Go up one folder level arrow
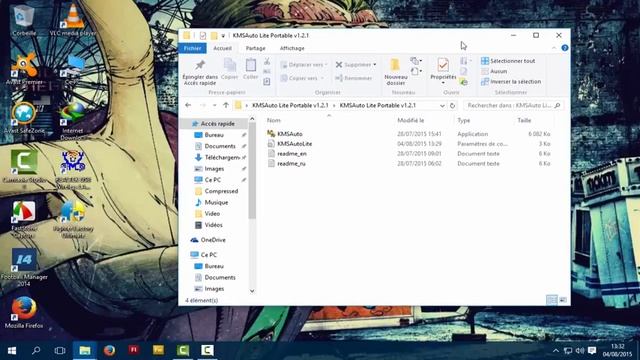Image resolution: width=640 pixels, height=360 pixels. (x=226, y=105)
